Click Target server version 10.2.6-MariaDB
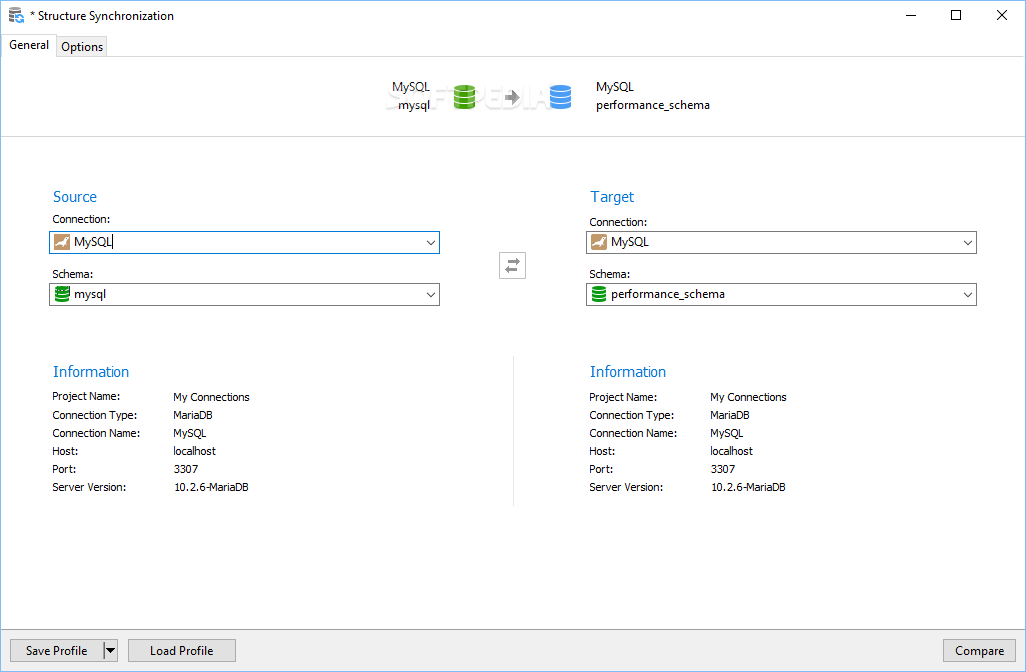Screen dimensions: 1026x672 click(x=748, y=487)
